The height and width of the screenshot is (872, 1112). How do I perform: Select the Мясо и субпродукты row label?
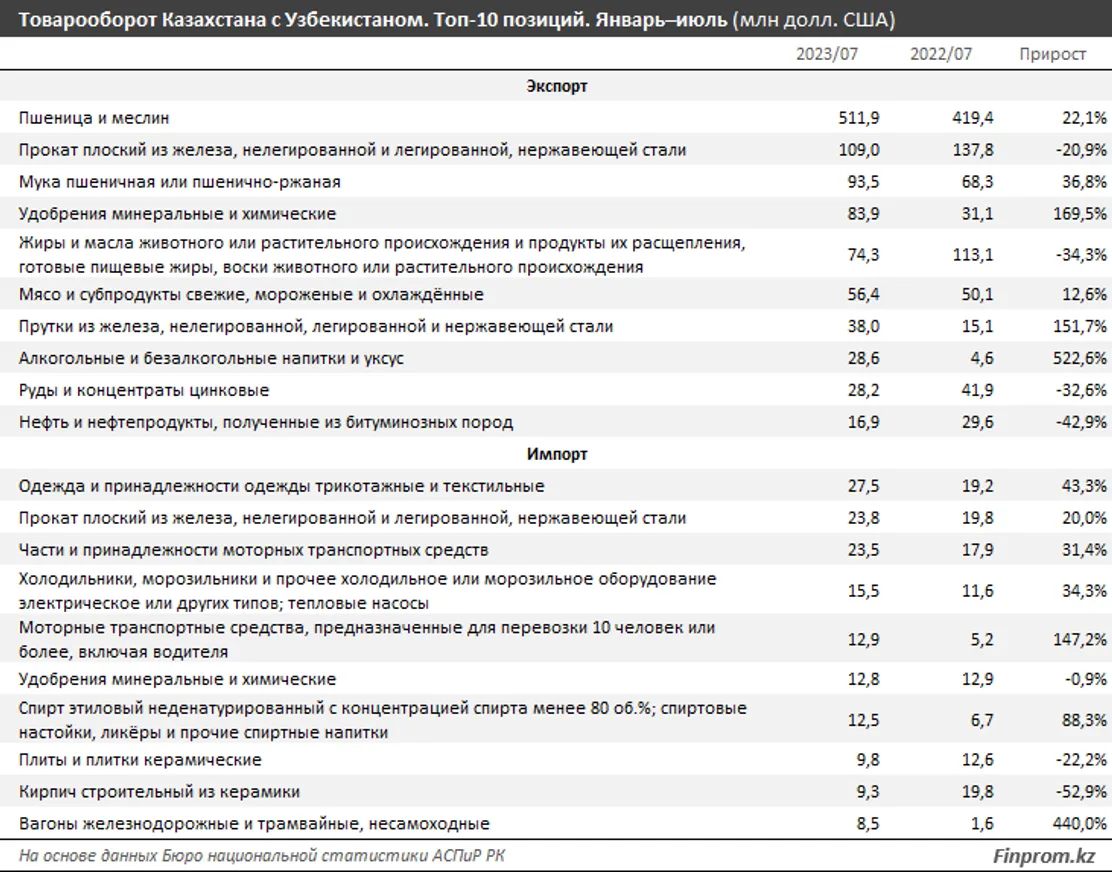pyautogui.click(x=251, y=294)
